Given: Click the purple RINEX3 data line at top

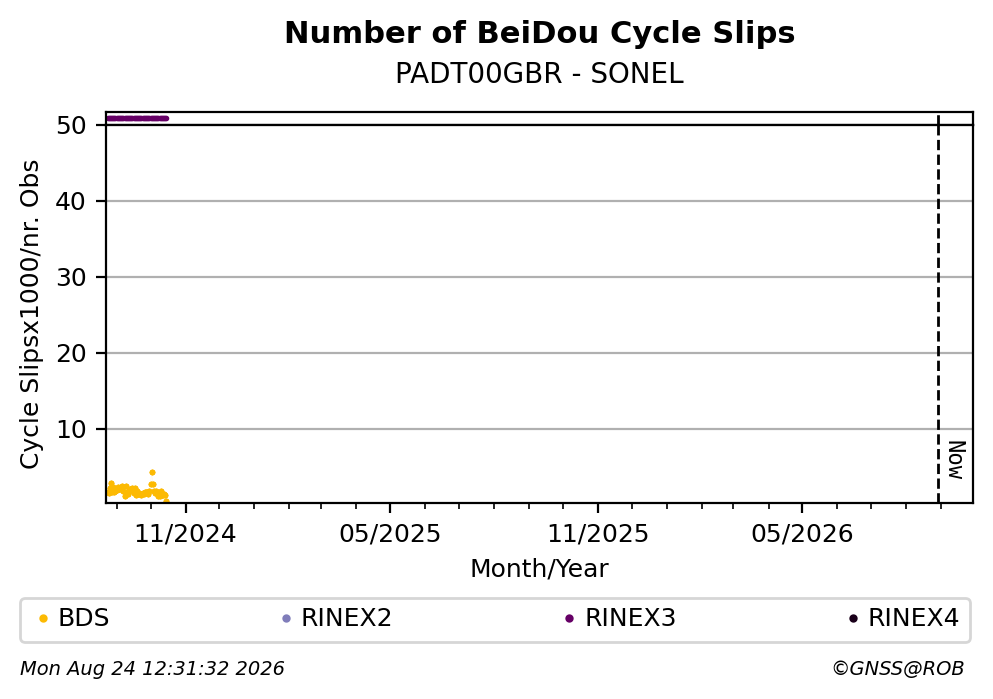Looking at the screenshot, I should [137, 118].
